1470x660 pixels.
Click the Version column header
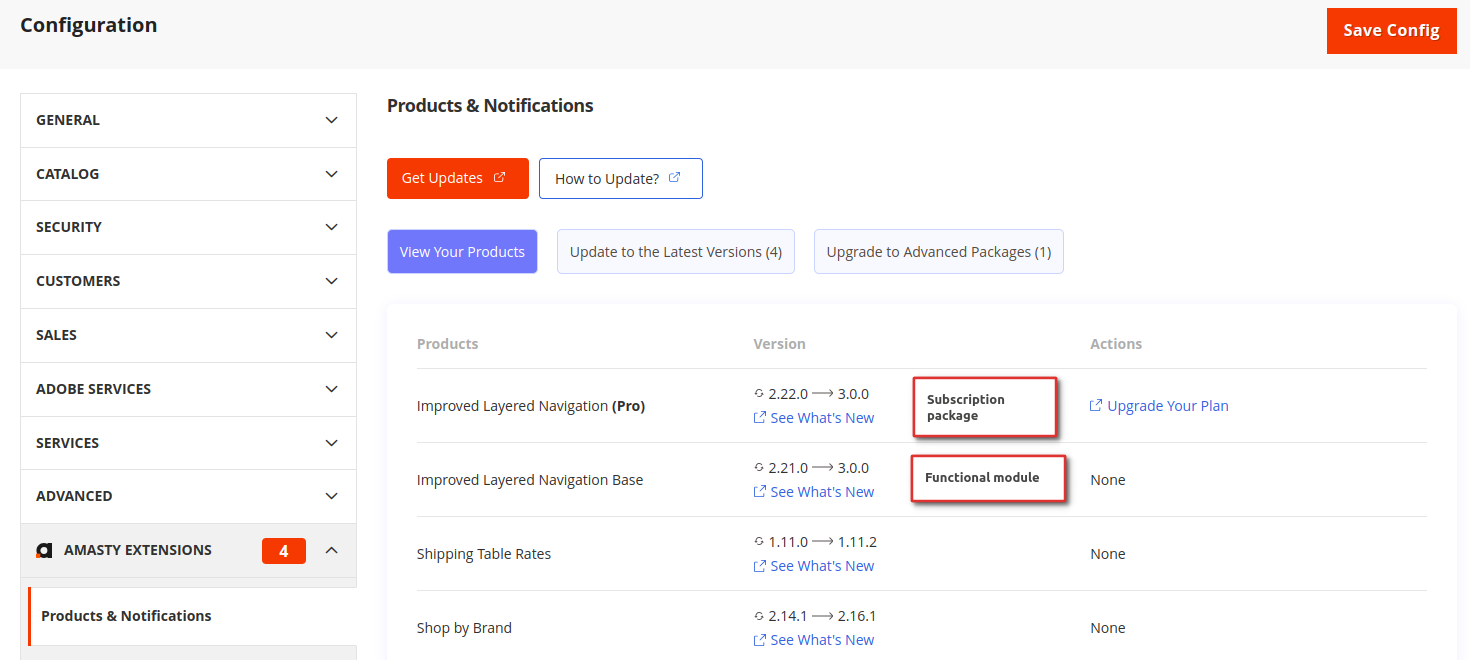pyautogui.click(x=779, y=344)
